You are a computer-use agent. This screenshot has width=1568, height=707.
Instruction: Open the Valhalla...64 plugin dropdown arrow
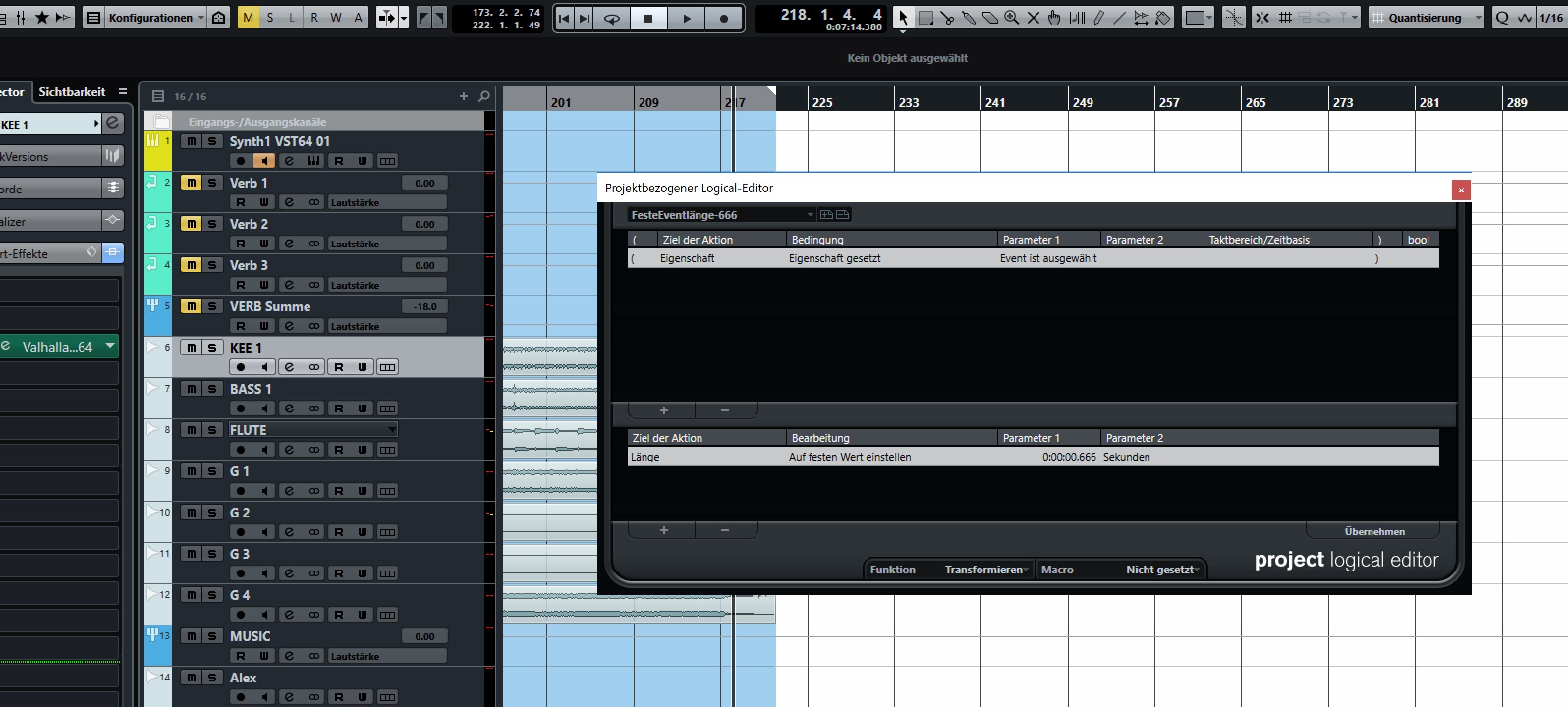pos(110,346)
